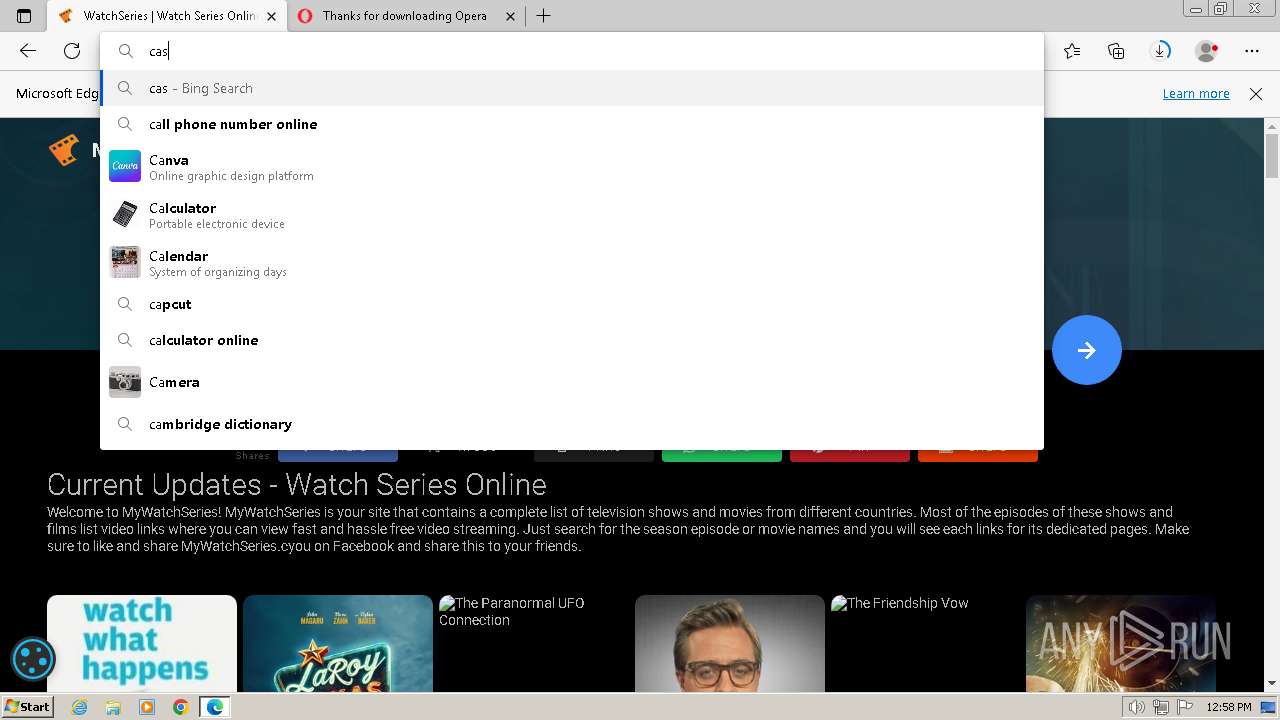Open Watch What Happens thumbnail

coord(142,643)
